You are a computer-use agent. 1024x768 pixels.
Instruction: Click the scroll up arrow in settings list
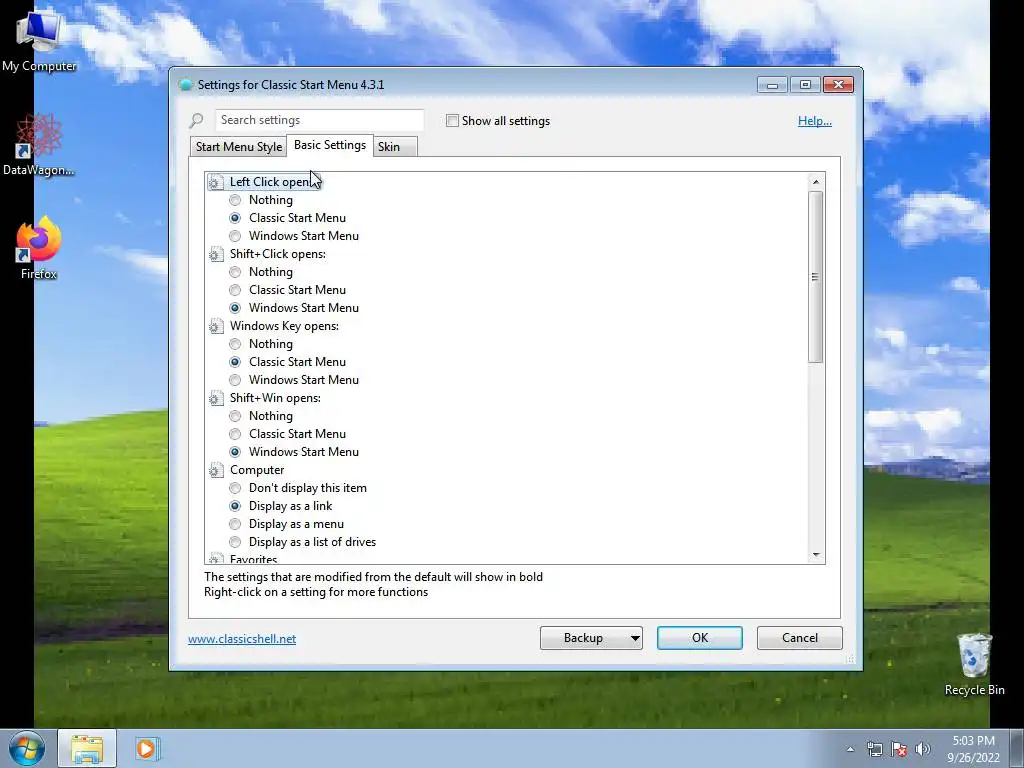pos(816,182)
